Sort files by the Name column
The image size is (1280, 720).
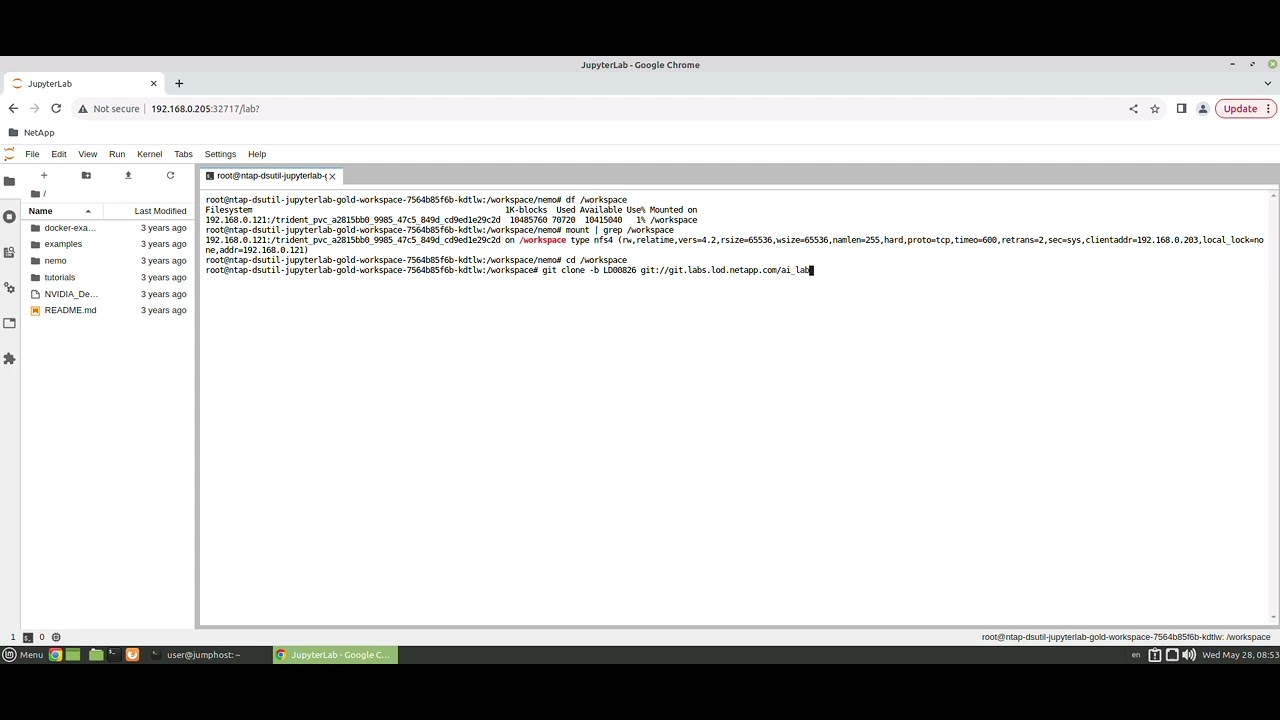tap(60, 211)
